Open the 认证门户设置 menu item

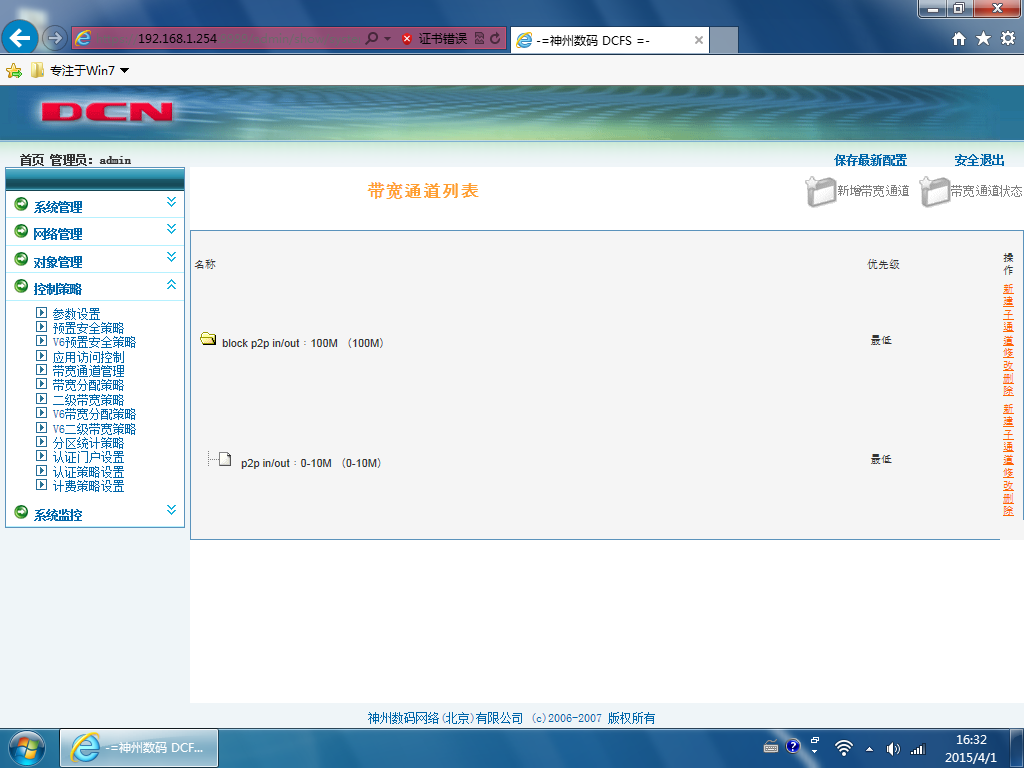pos(88,457)
